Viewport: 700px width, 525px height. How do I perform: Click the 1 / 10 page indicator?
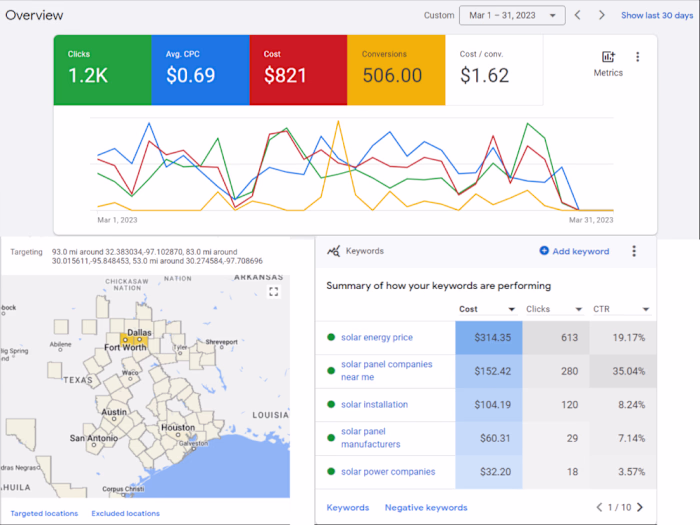pos(620,507)
